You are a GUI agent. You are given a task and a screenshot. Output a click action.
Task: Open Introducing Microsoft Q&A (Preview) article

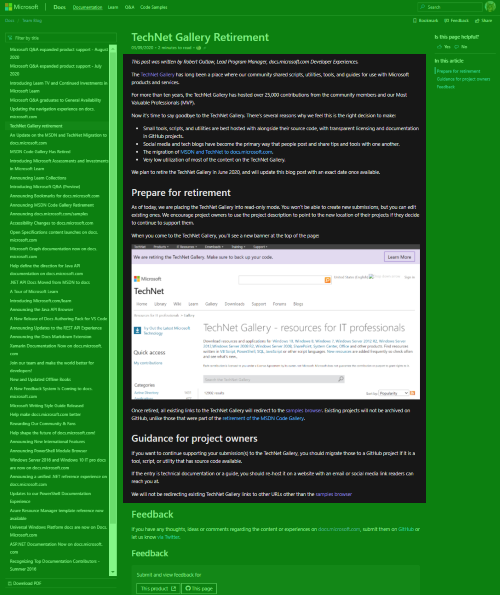(x=45, y=187)
